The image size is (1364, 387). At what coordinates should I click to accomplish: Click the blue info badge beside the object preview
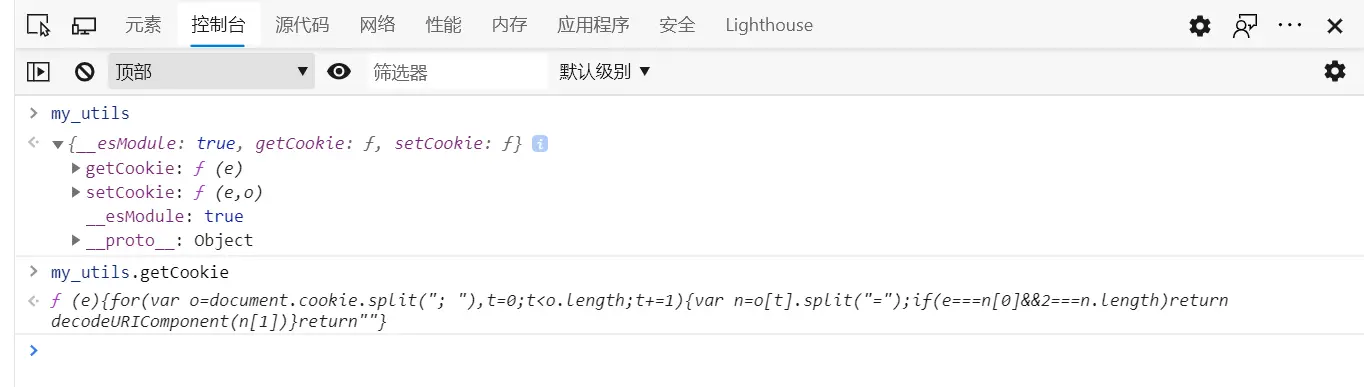coord(540,144)
